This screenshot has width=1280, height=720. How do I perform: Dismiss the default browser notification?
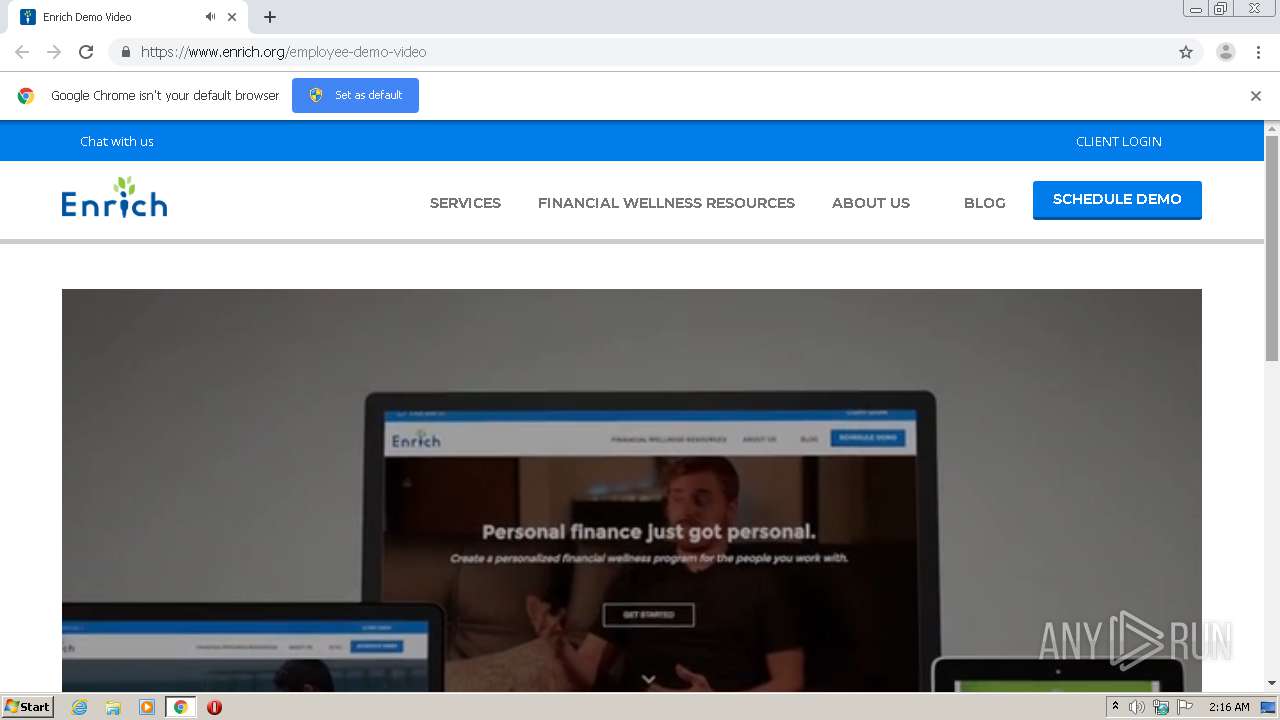click(x=1256, y=96)
